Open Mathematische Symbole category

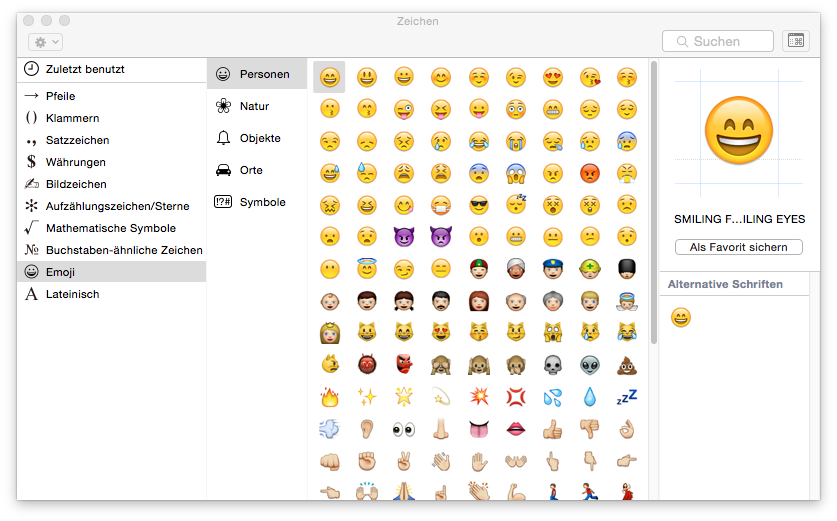[112, 228]
